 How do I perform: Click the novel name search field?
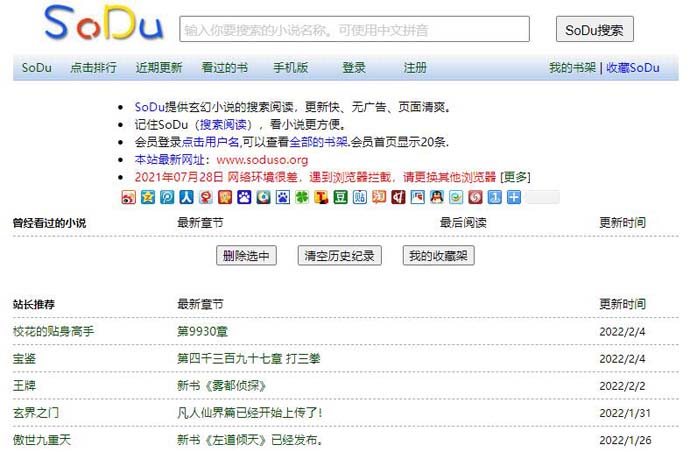354,29
